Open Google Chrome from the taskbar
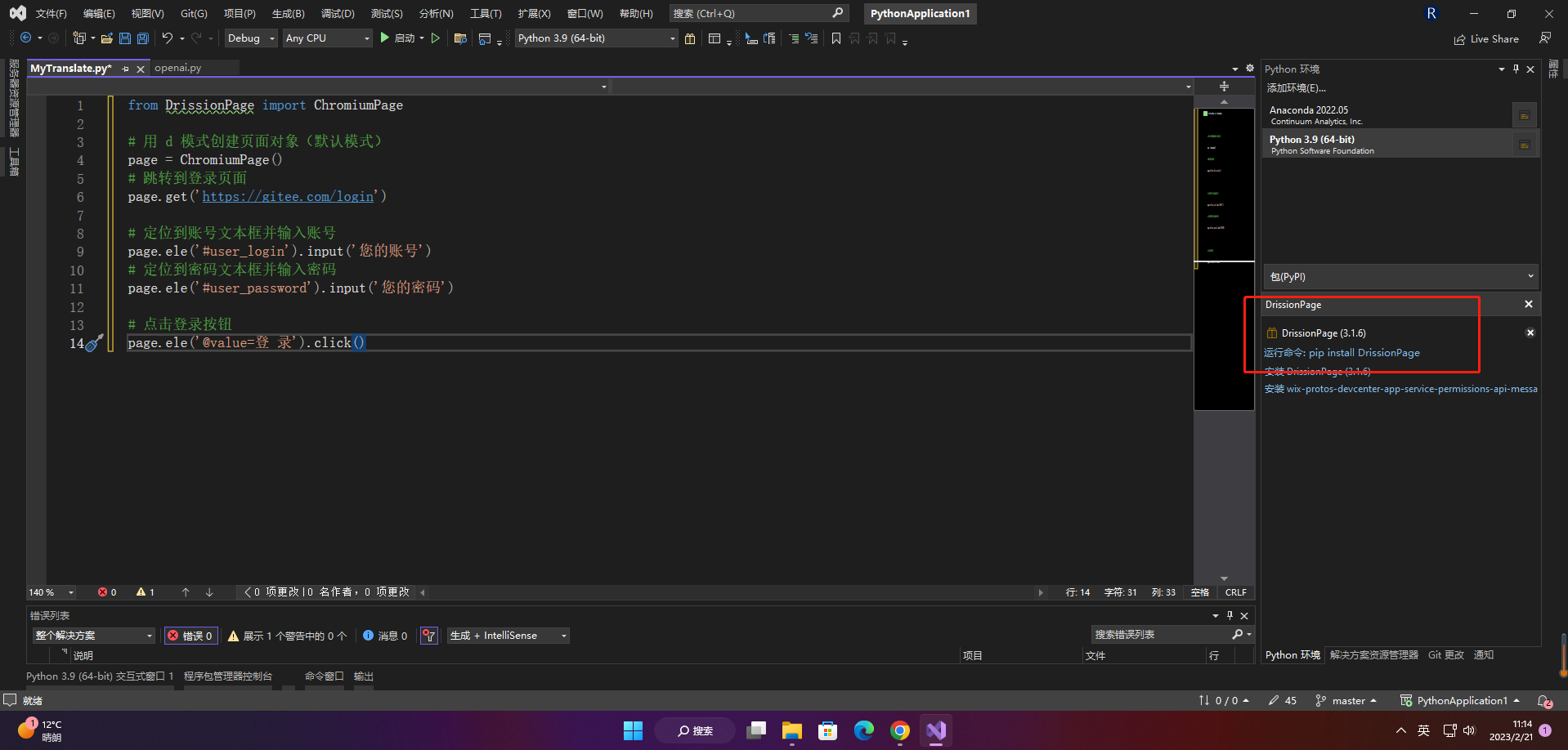This screenshot has width=1568, height=750. click(x=900, y=730)
